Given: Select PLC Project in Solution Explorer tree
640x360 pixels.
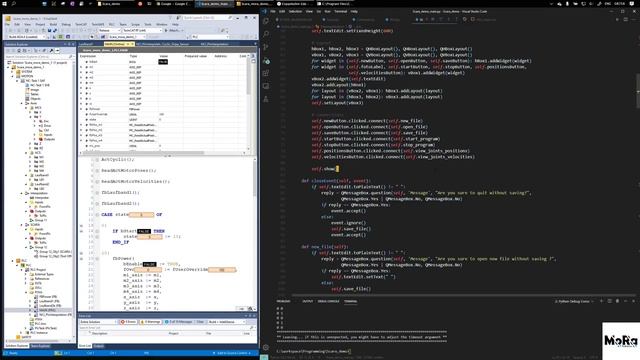Looking at the screenshot, I should (38, 269).
